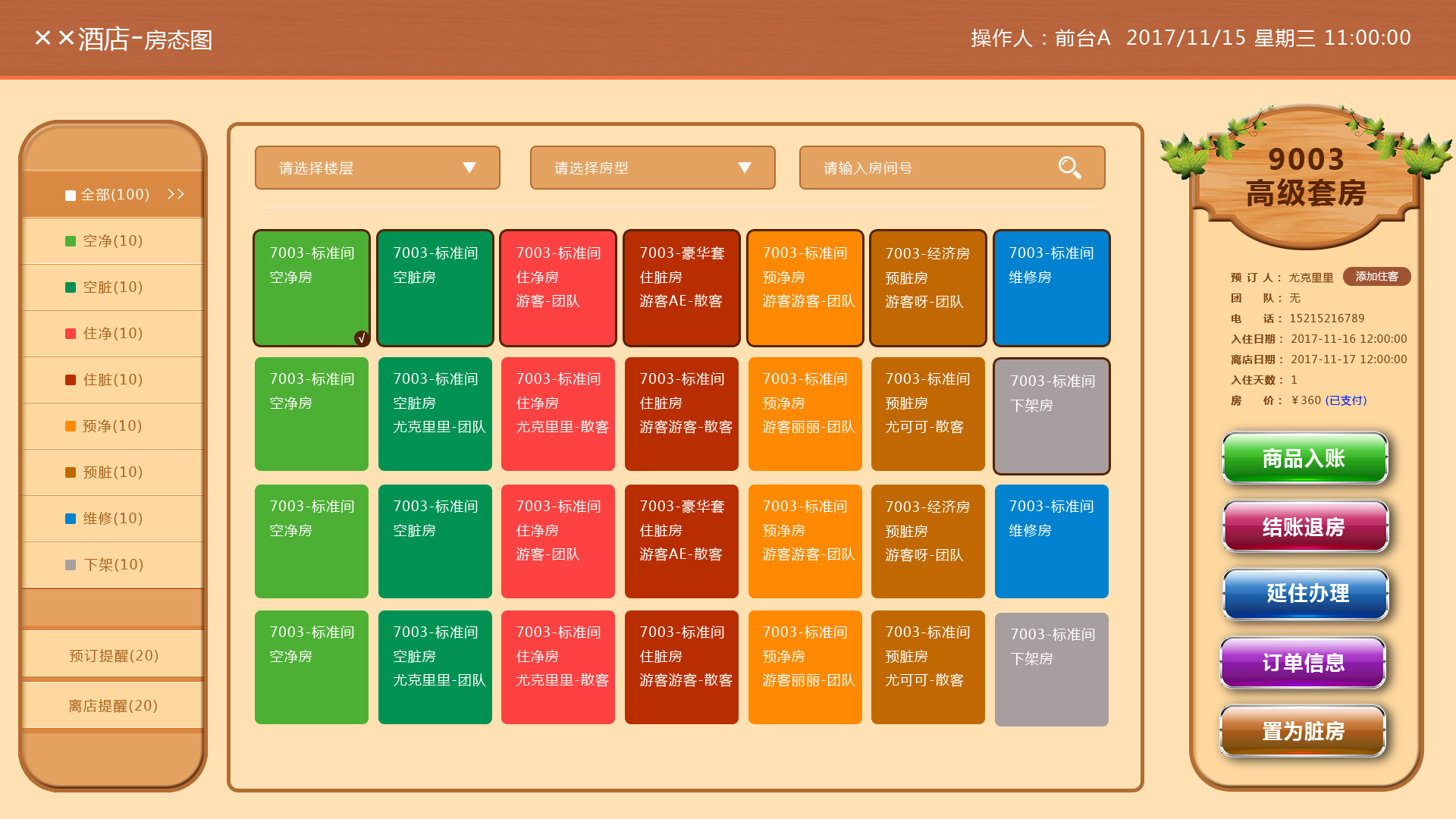The height and width of the screenshot is (819, 1456).
Task: Select the second-row 尤克里里-散客 住净房 card
Action: [558, 414]
